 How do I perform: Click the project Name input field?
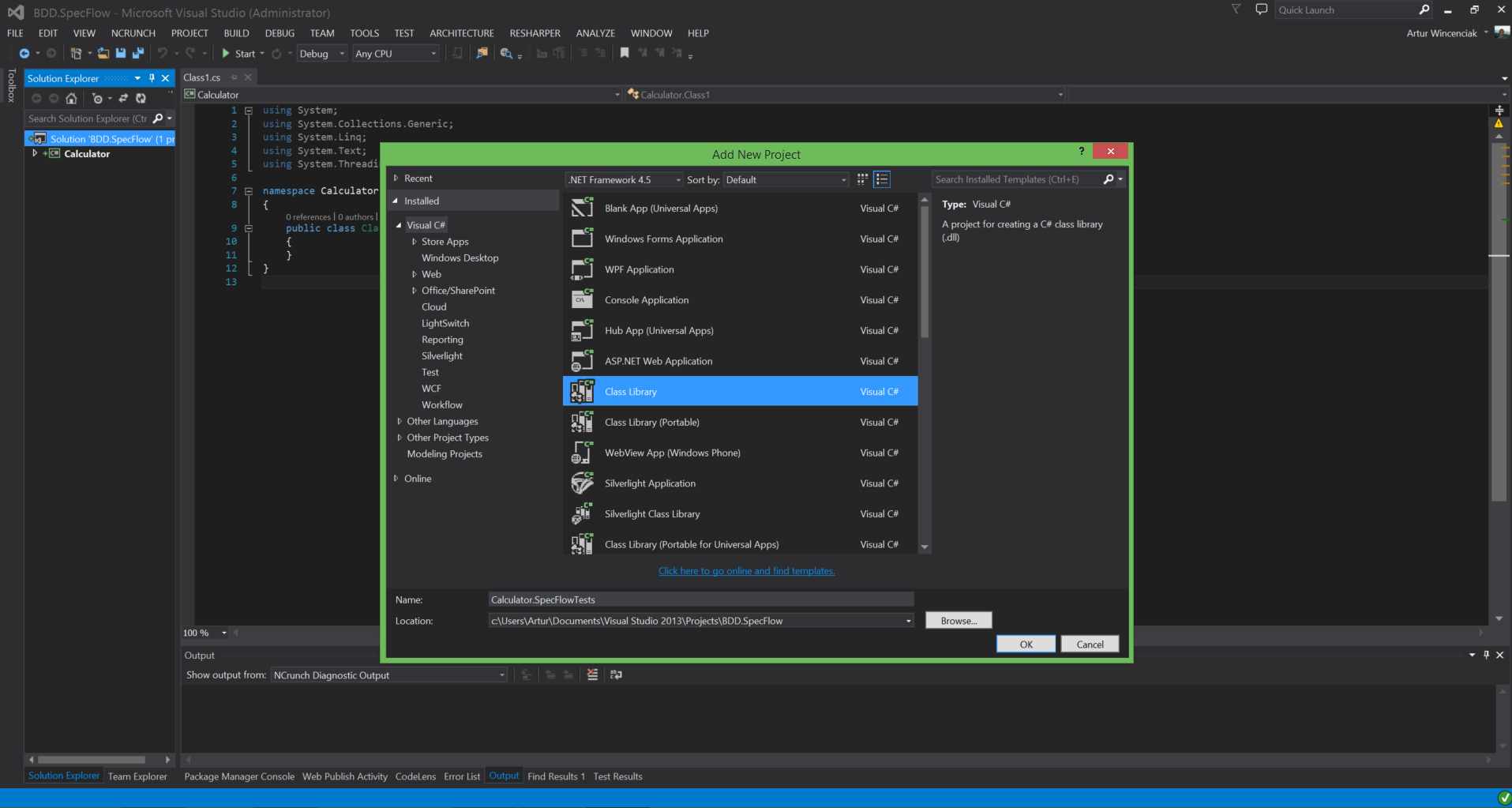click(700, 599)
